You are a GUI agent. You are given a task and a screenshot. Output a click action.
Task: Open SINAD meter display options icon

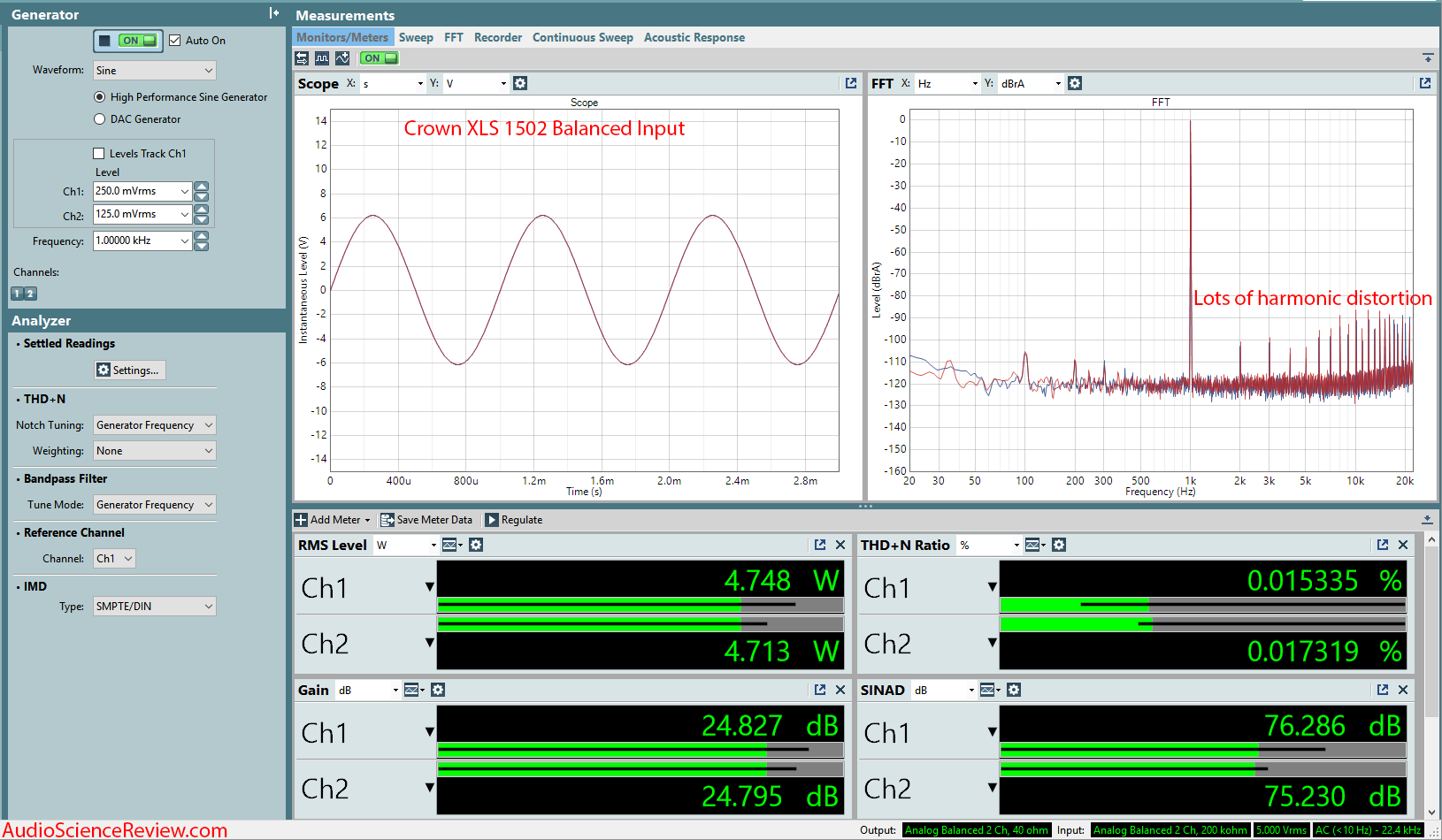pos(989,690)
